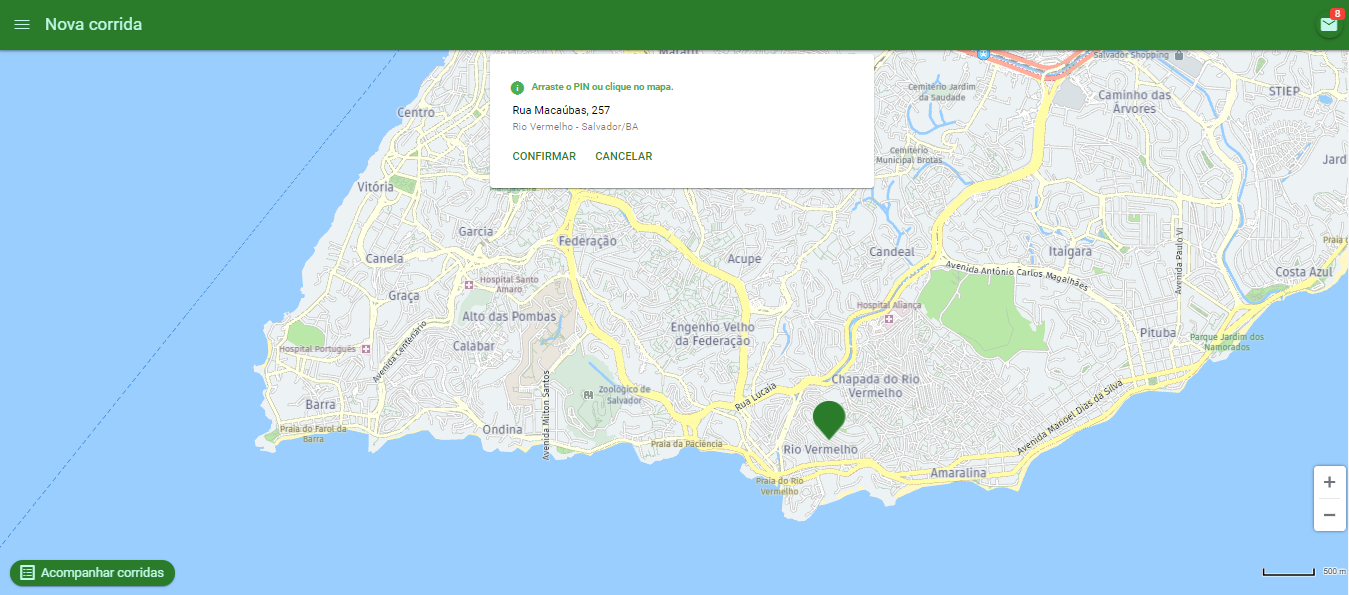Viewport: 1349px width, 595px height.
Task: Click the STIEP label on the map
Action: 1284,92
